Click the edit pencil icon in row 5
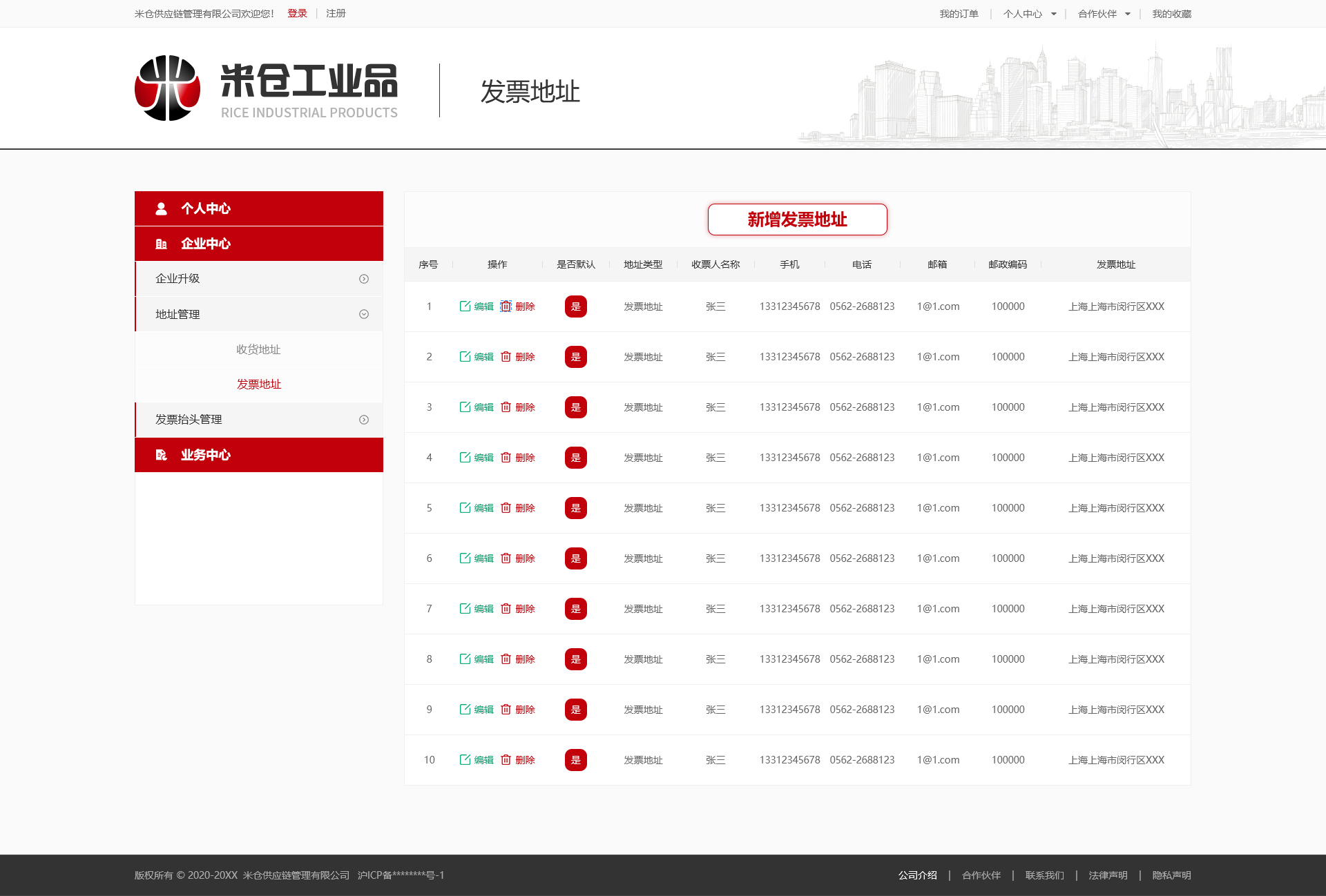This screenshot has width=1326, height=896. (465, 508)
